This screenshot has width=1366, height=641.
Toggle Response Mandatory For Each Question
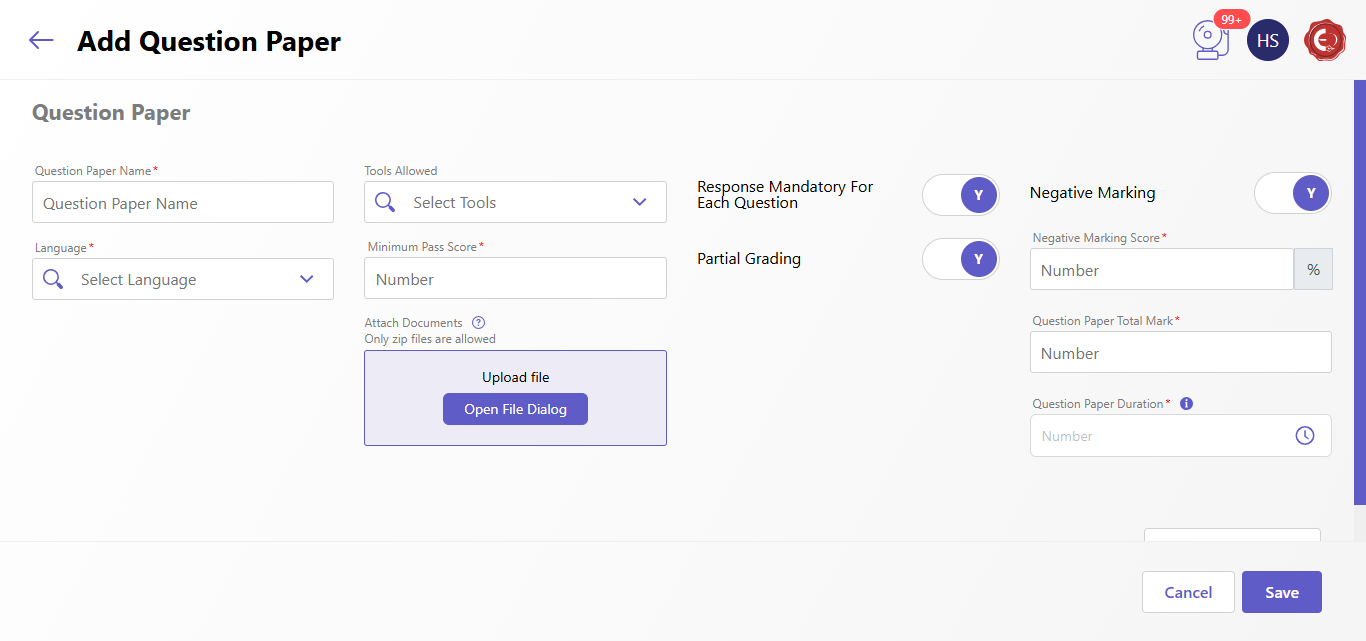(960, 195)
